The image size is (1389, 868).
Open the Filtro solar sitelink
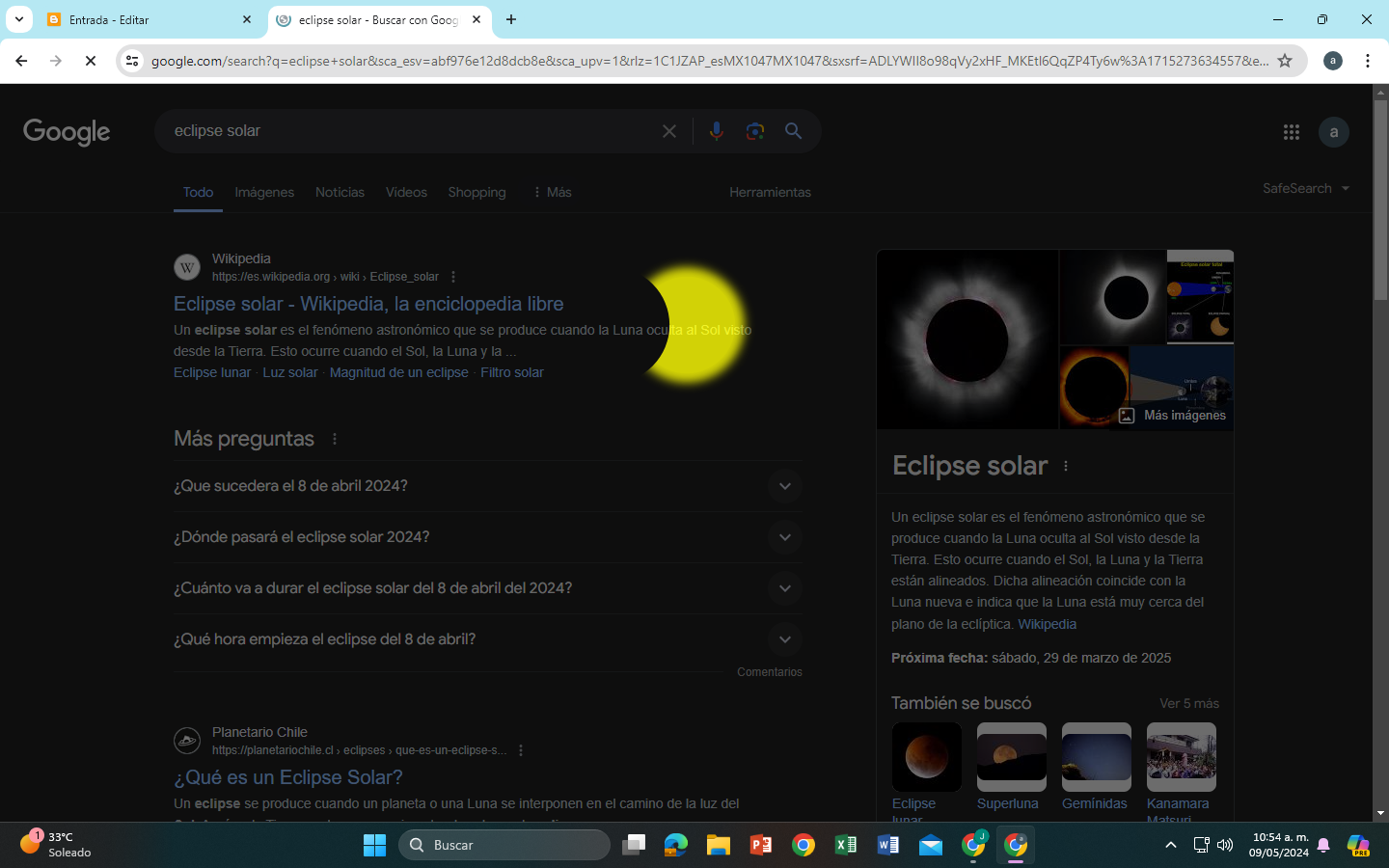tap(512, 372)
